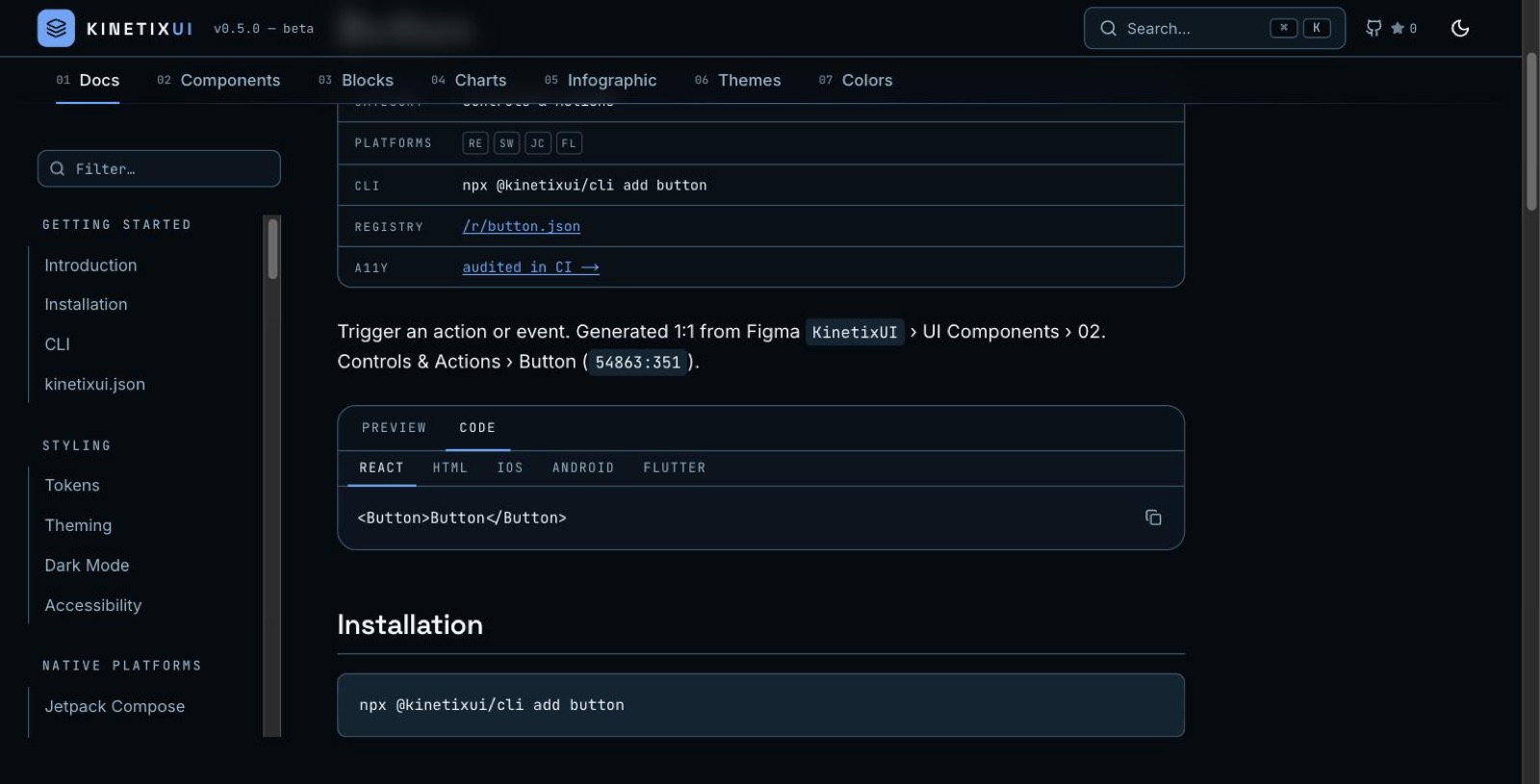The image size is (1540, 784).
Task: Toggle dark mode with the moon icon
Action: coord(1460,28)
